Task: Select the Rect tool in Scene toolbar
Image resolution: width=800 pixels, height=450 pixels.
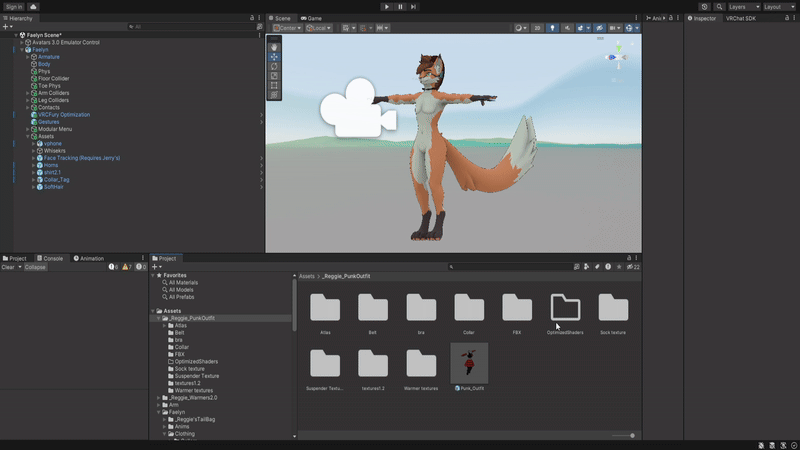Action: pos(274,85)
